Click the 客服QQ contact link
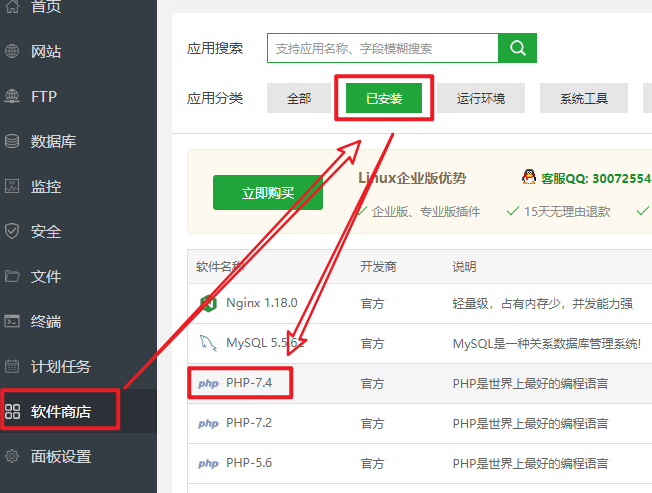 [595, 178]
